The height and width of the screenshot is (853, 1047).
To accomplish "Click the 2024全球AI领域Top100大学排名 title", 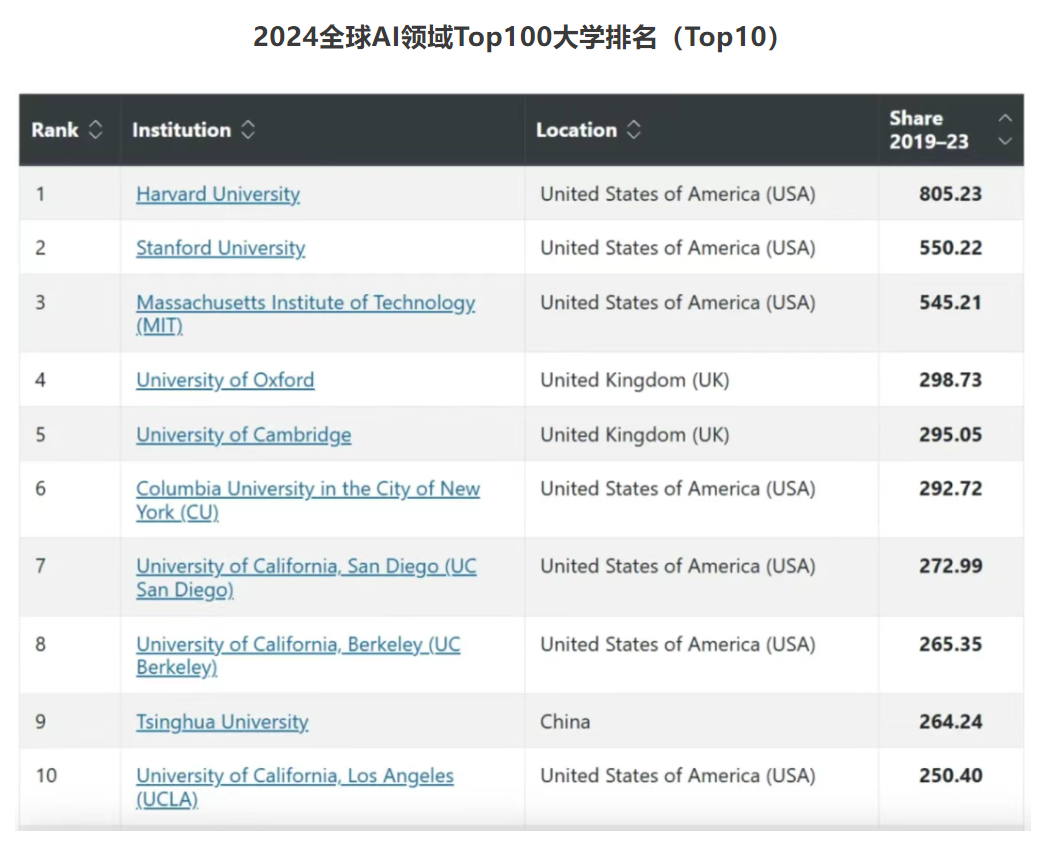I will click(516, 37).
